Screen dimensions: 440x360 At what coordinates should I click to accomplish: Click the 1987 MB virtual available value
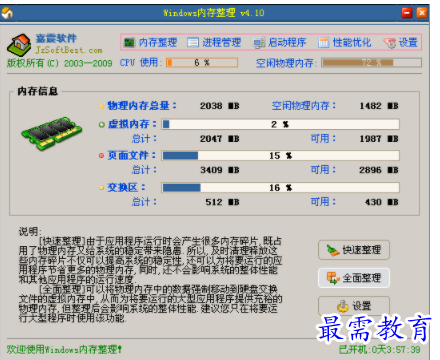coord(379,139)
